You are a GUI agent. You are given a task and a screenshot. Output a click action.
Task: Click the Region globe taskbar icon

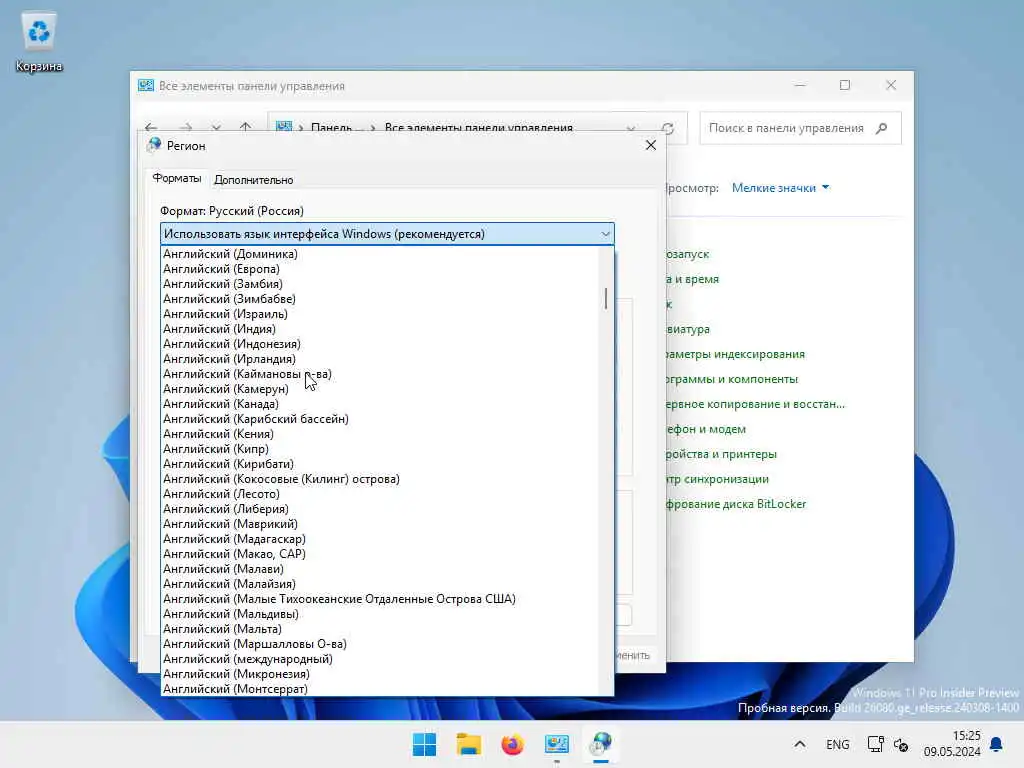coord(601,744)
